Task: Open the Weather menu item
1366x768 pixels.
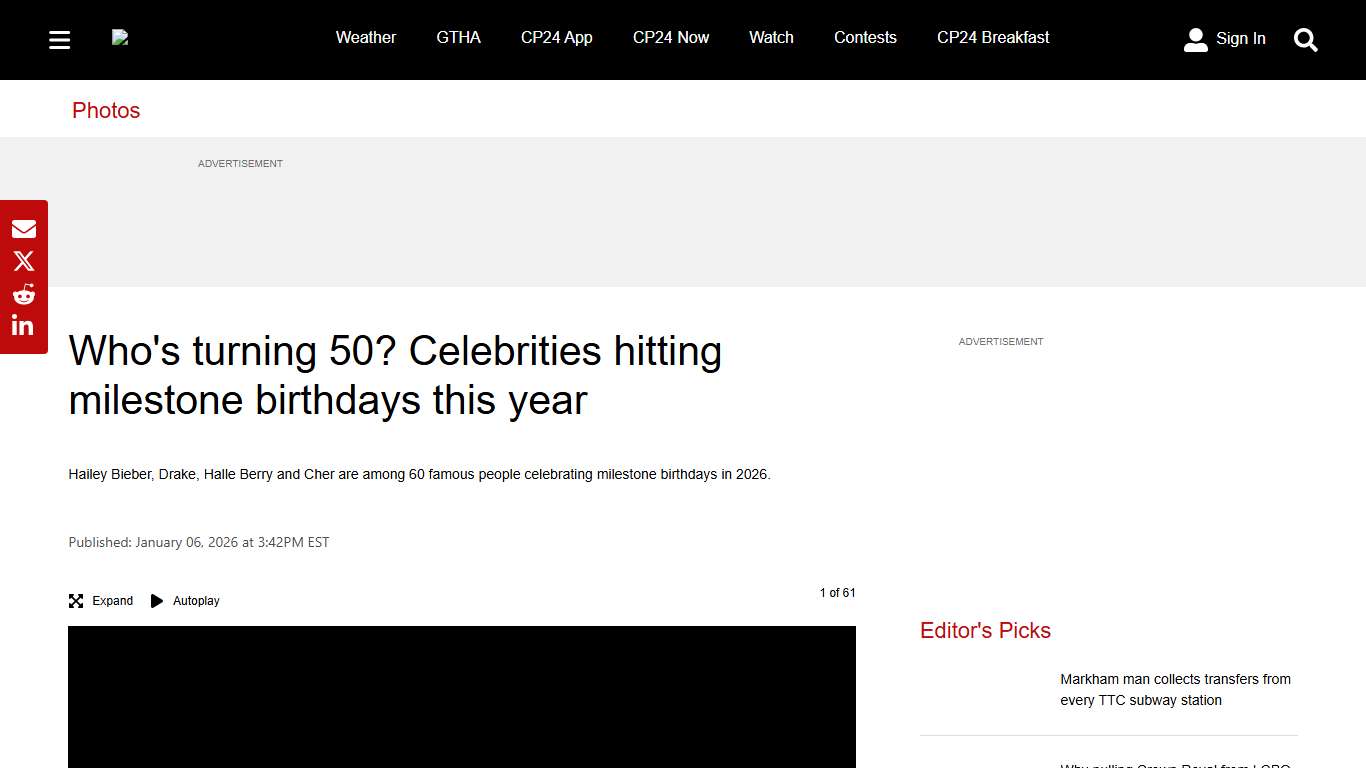Action: pos(366,37)
